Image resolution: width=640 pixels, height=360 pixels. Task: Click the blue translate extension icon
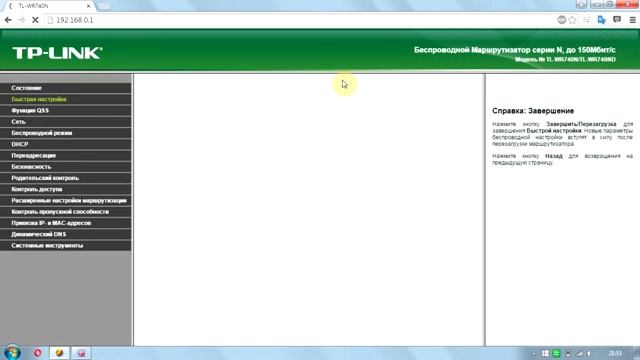(601, 20)
